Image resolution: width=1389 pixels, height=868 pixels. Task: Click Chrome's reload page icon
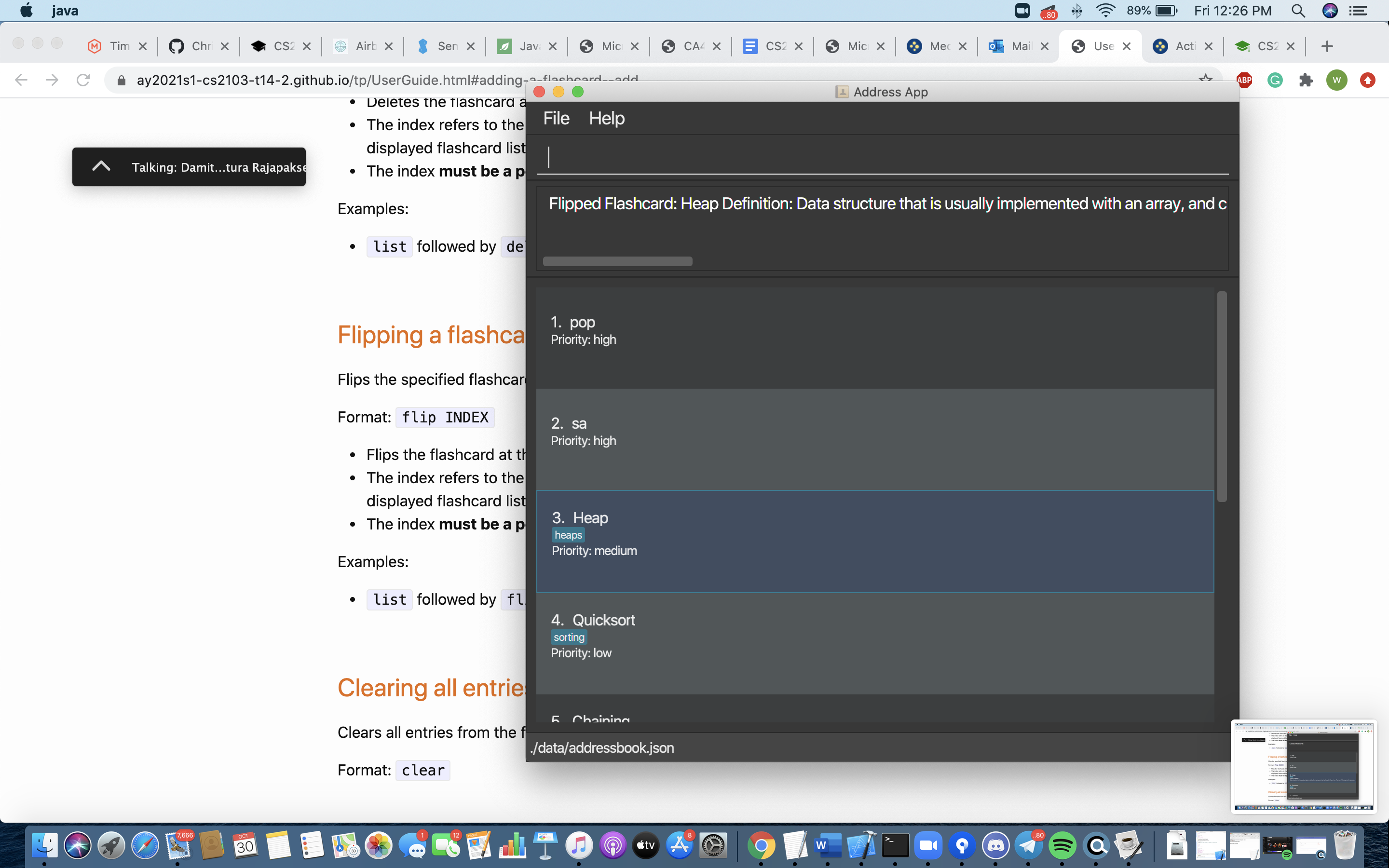point(83,80)
